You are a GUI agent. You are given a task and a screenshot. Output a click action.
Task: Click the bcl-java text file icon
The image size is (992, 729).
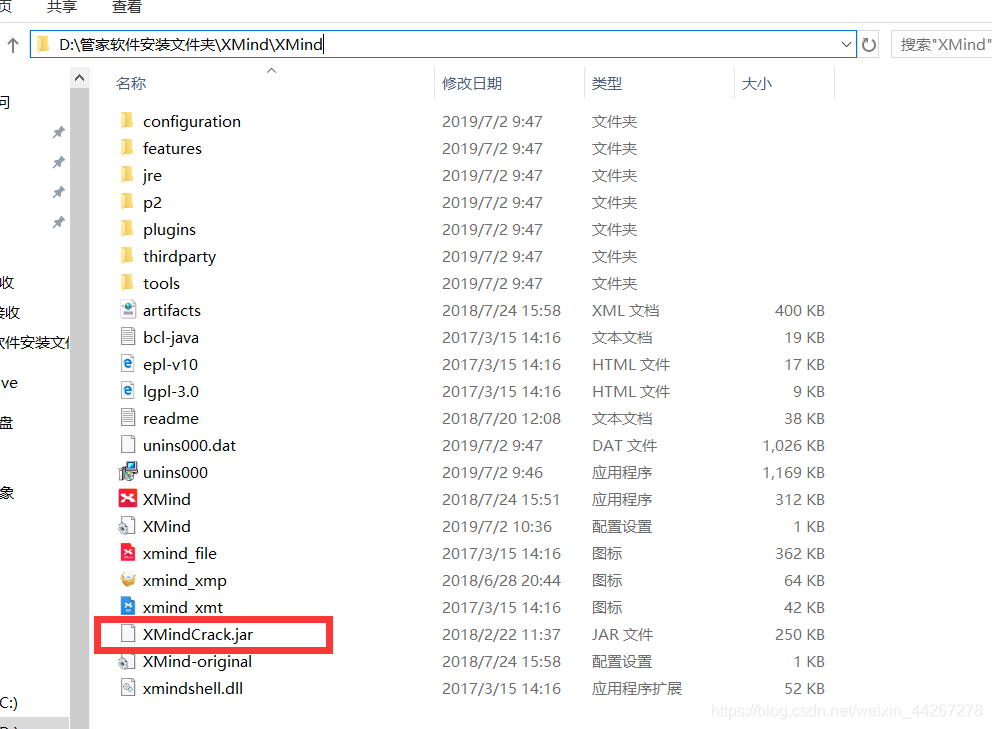[x=128, y=337]
